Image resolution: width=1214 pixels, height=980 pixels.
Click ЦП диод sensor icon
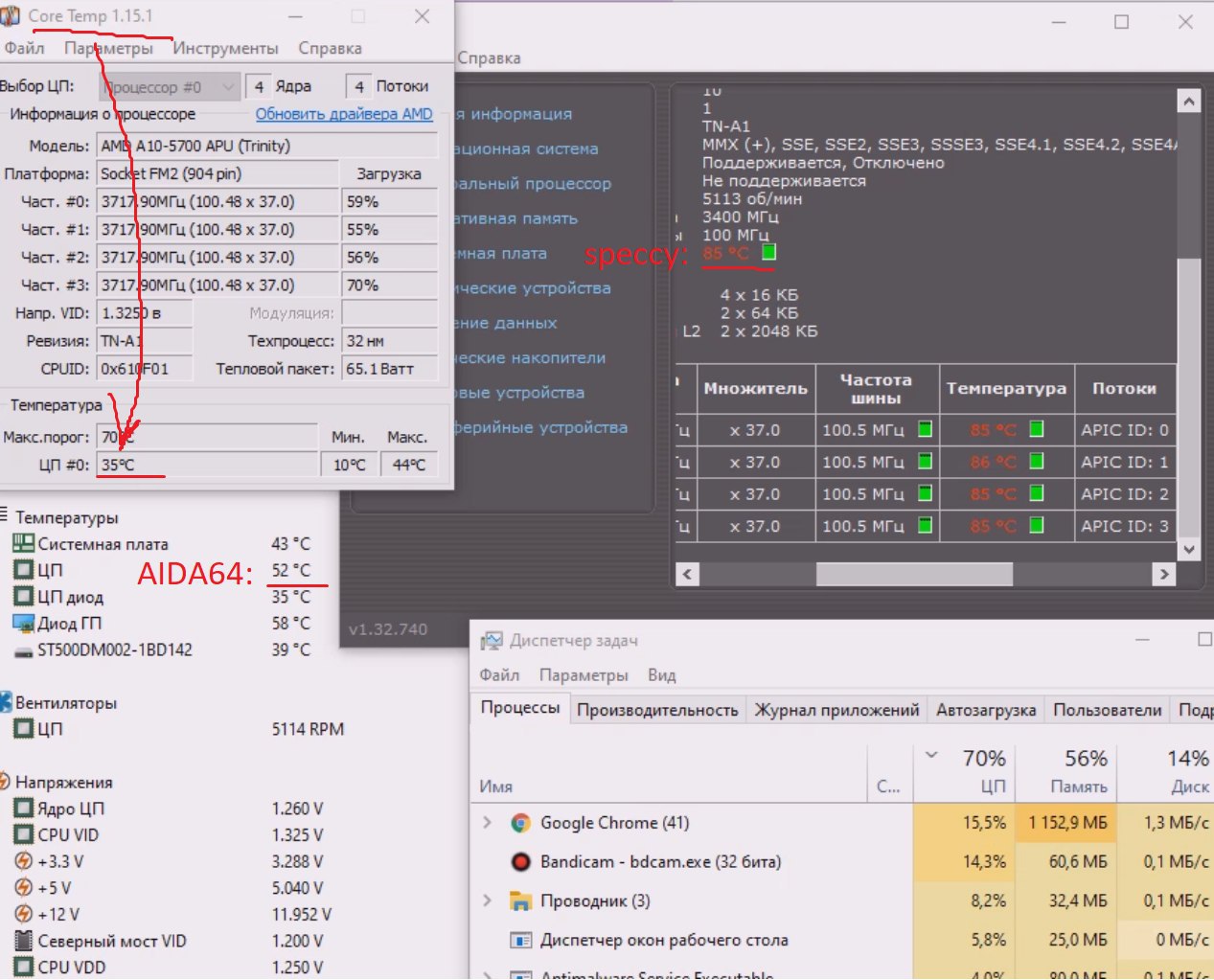click(x=23, y=597)
